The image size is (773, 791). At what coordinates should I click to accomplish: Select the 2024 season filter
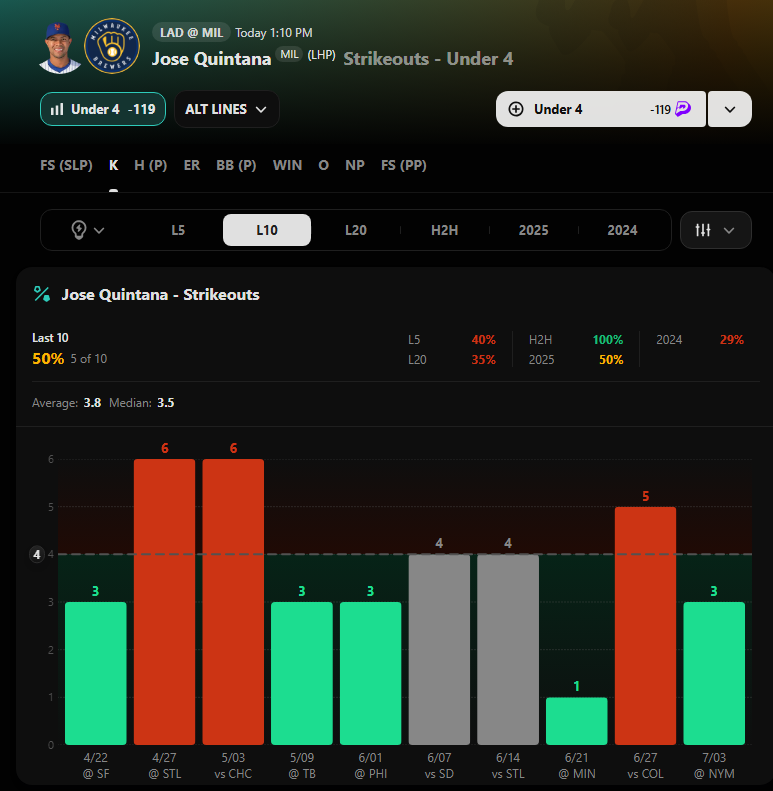pos(622,230)
